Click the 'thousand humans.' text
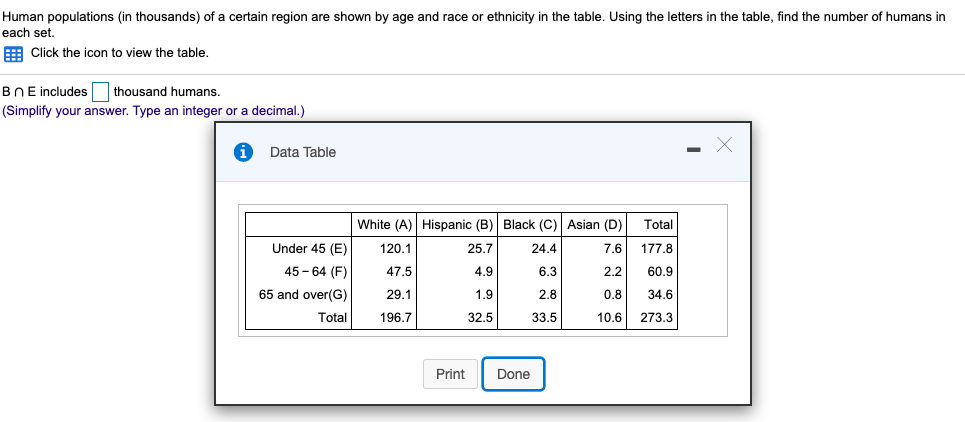This screenshot has width=965, height=422. [x=167, y=92]
